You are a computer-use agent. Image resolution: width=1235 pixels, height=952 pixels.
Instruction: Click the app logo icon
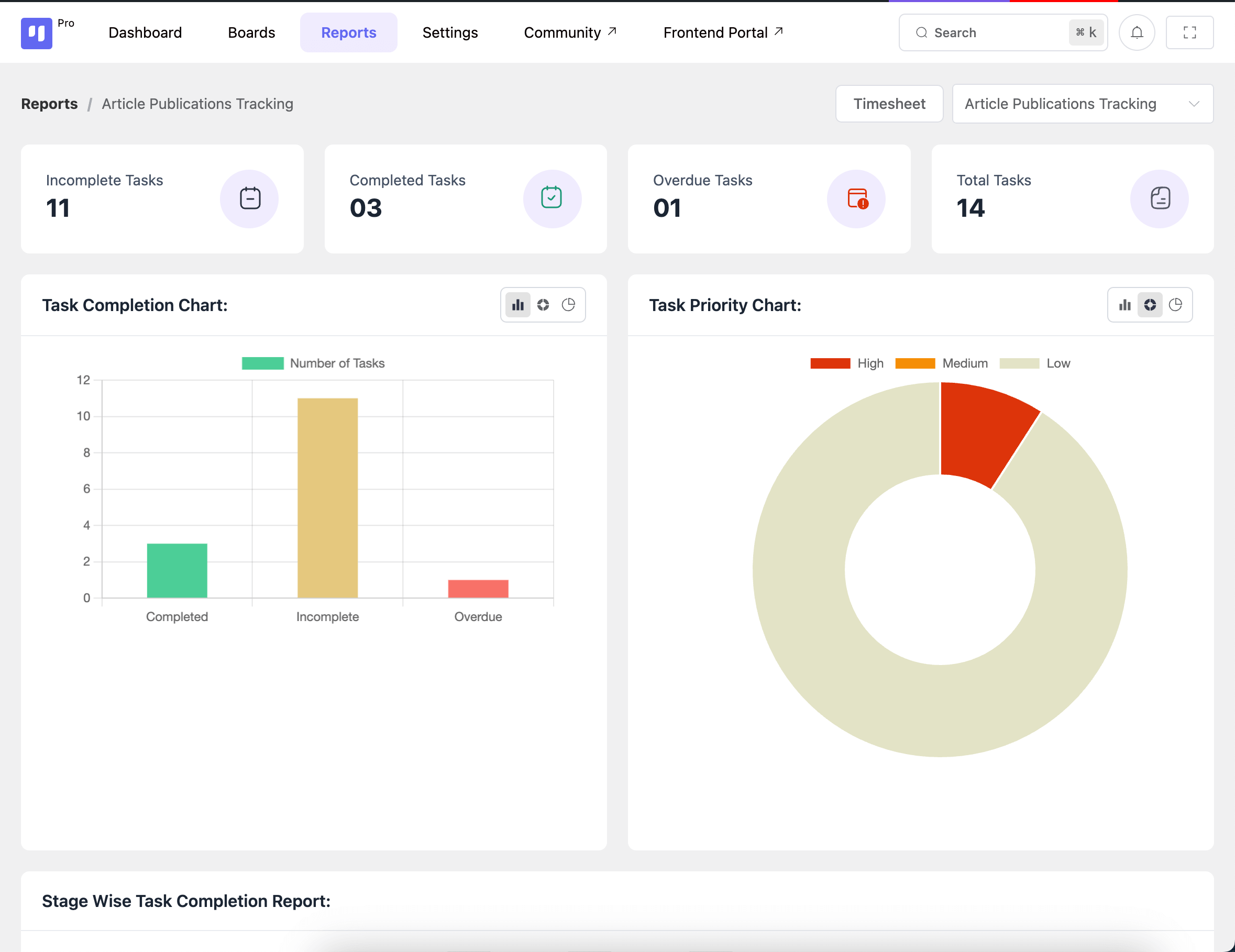coord(37,33)
